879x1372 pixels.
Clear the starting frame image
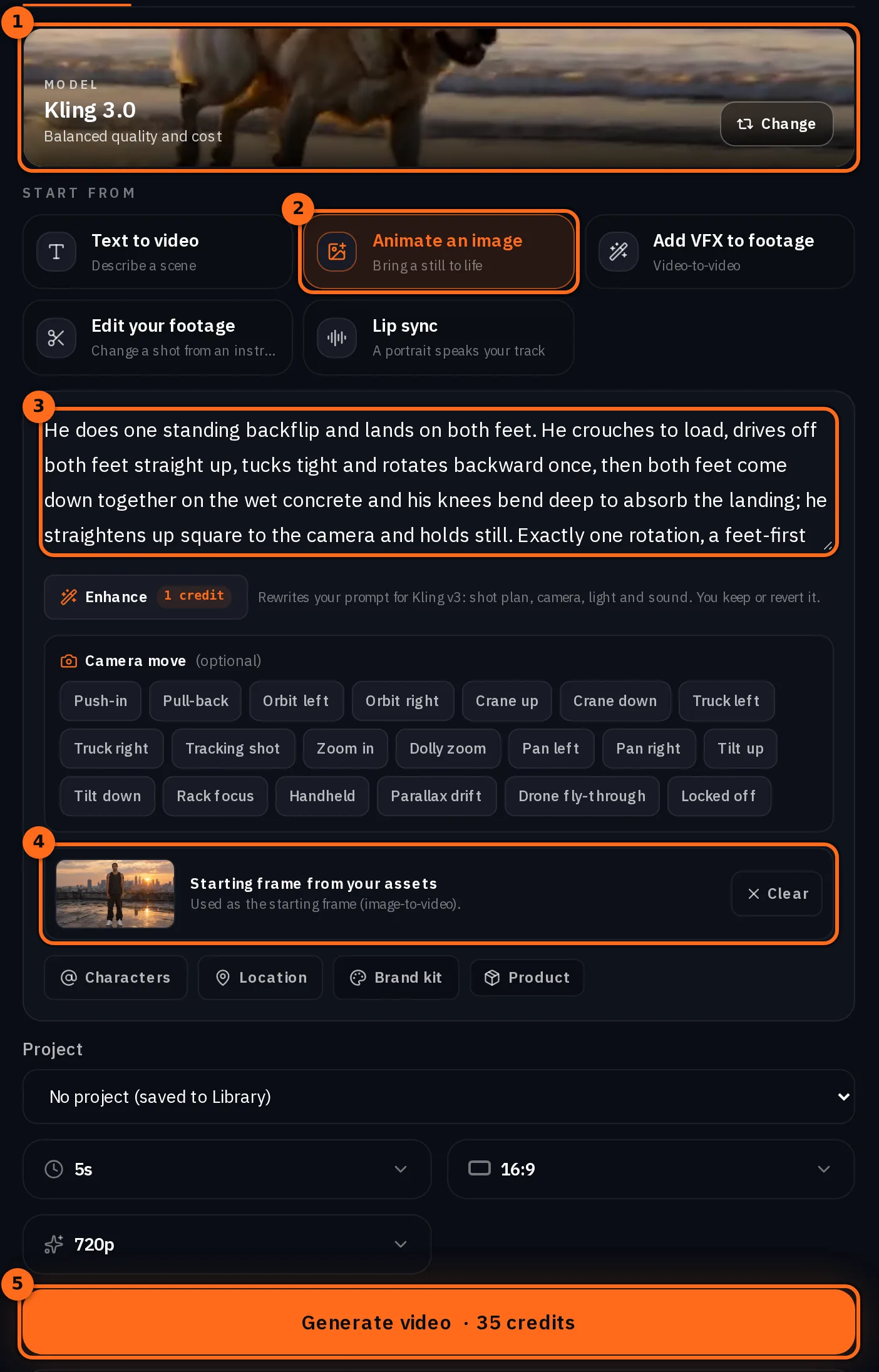[x=776, y=894]
